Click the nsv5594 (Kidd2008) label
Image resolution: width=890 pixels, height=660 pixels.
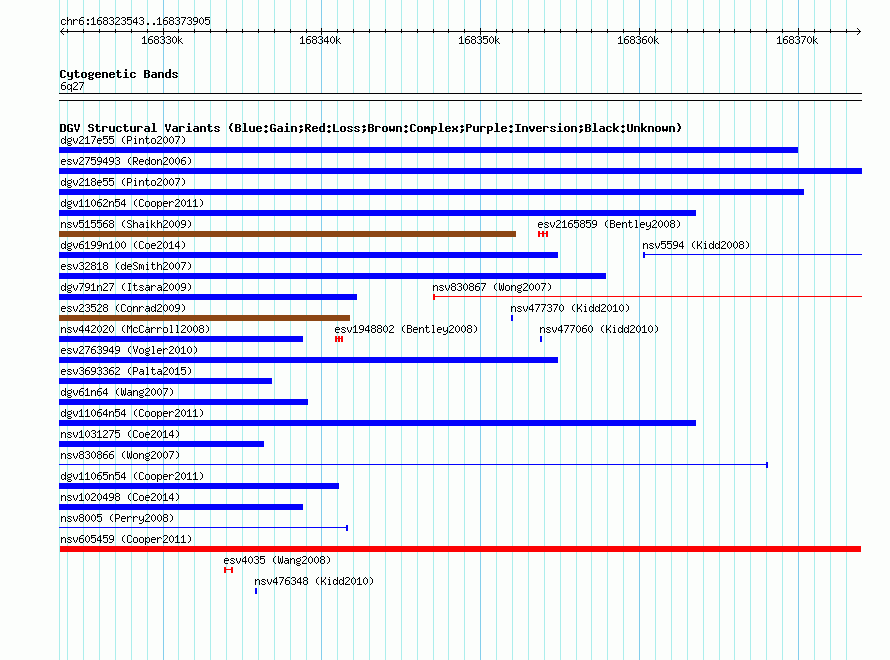(x=696, y=245)
